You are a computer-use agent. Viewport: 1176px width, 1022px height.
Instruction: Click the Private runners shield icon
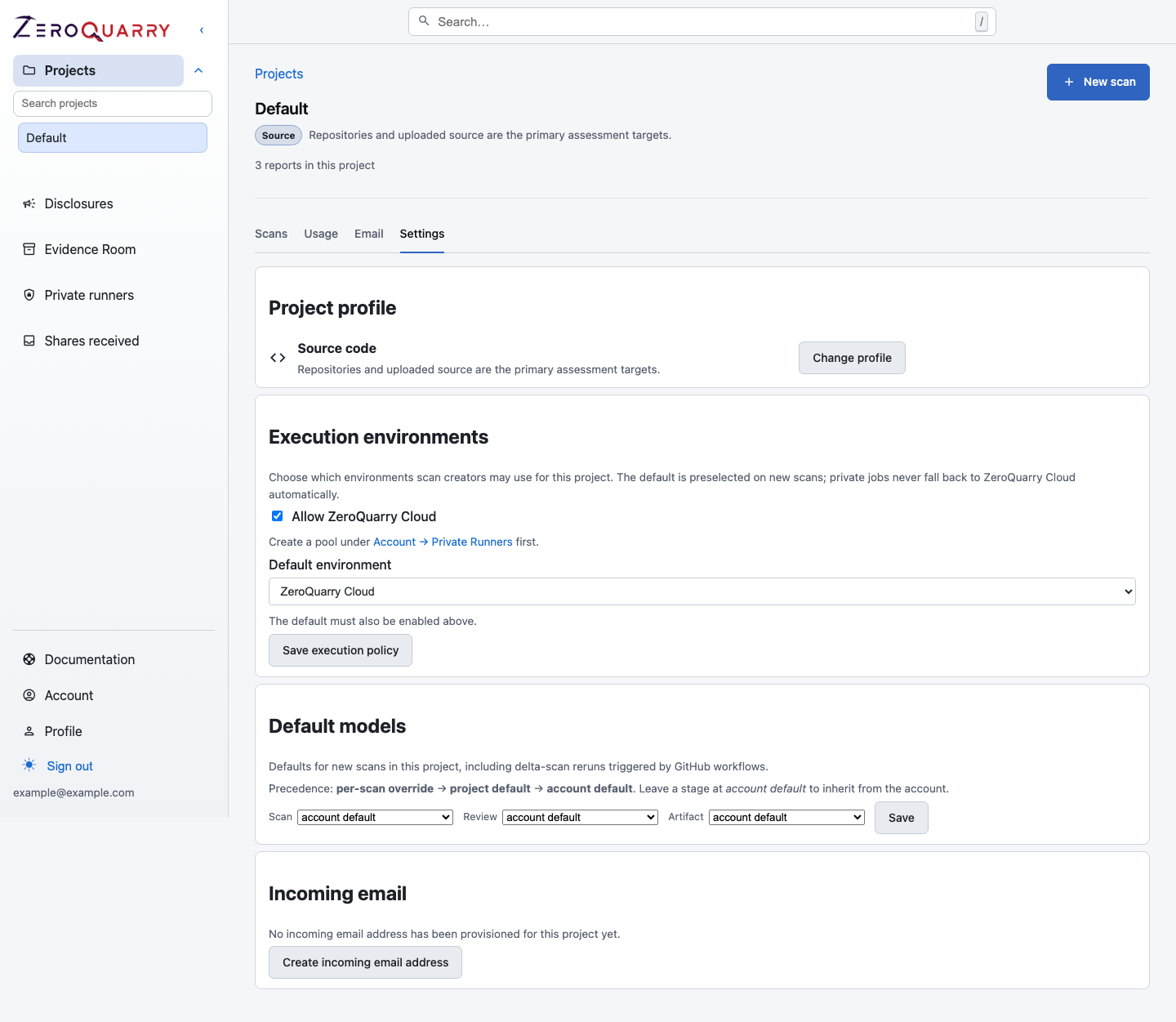pos(29,295)
